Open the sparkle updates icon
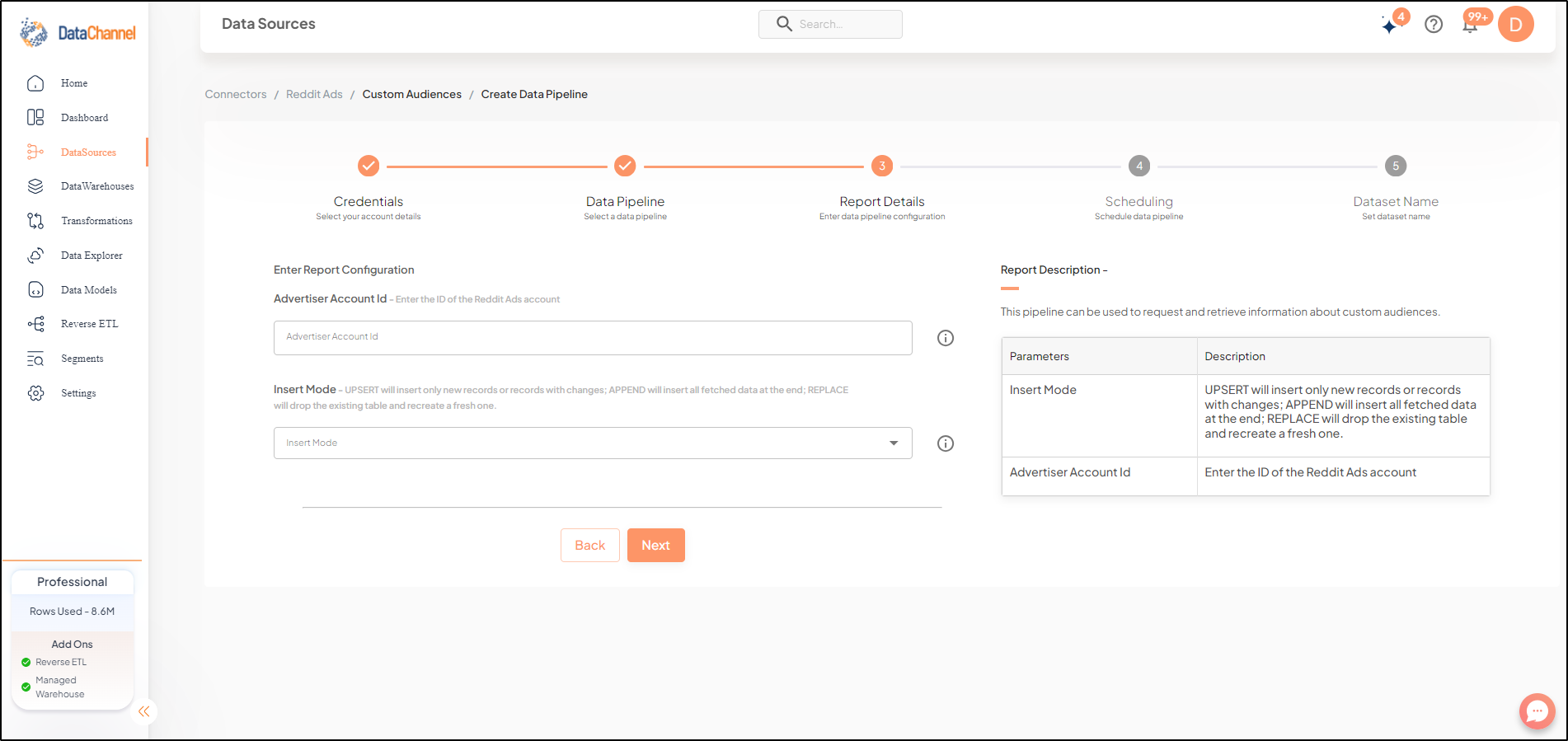This screenshot has width=1568, height=741. tap(1390, 26)
